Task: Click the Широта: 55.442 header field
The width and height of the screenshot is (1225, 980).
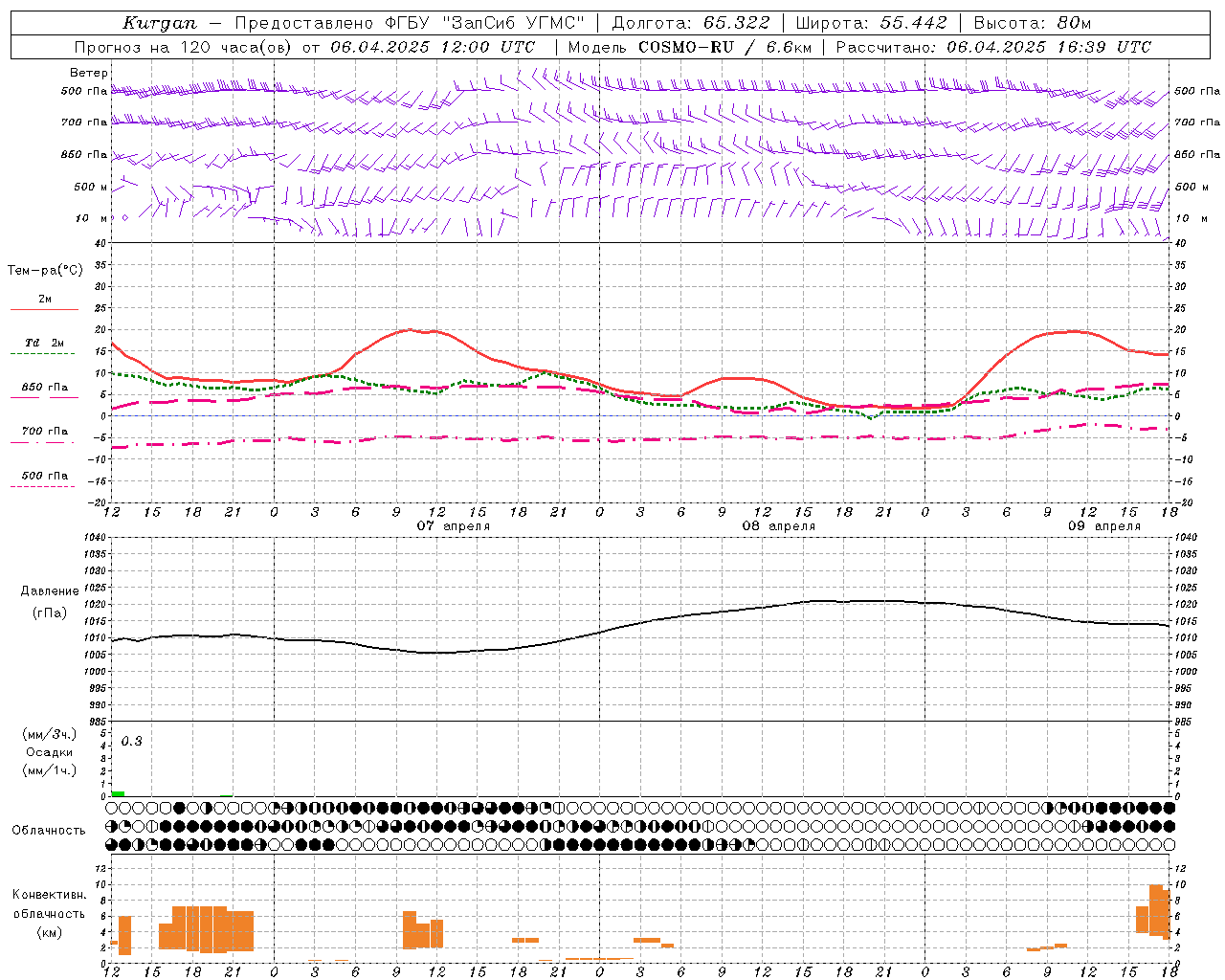Action: point(871,23)
